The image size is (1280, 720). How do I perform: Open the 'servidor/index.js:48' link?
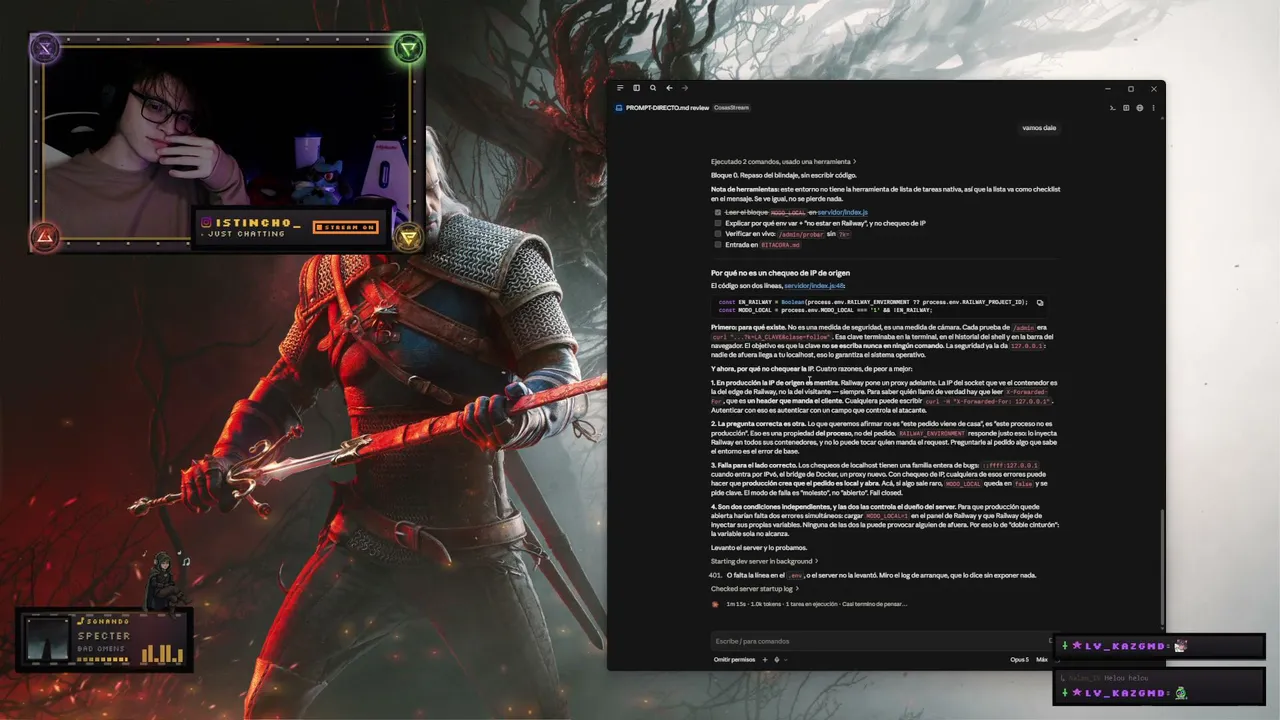814,286
